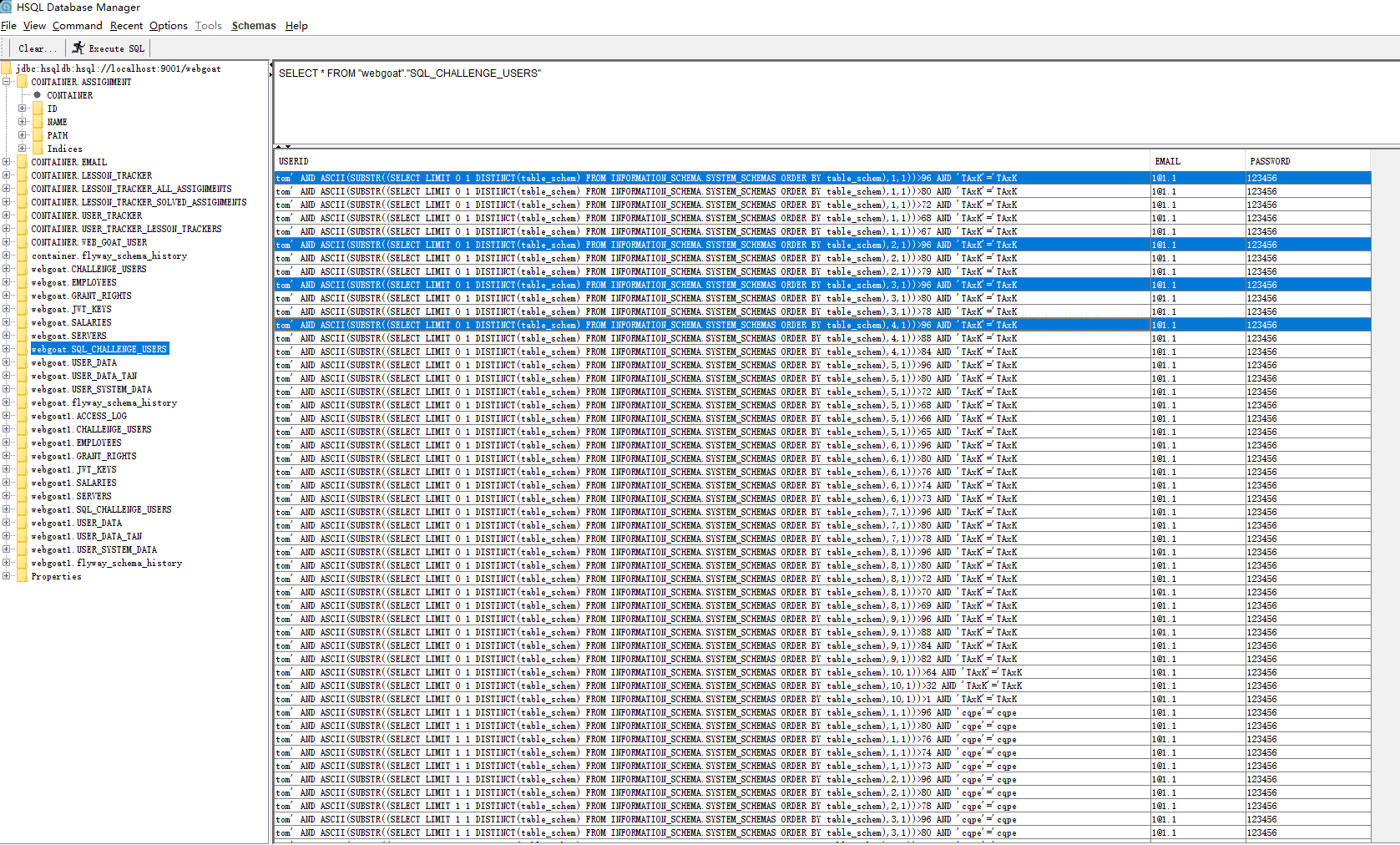Collapse the CONTAINER.ASSIGNMENT tree node
The width and height of the screenshot is (1400, 845).
point(7,82)
